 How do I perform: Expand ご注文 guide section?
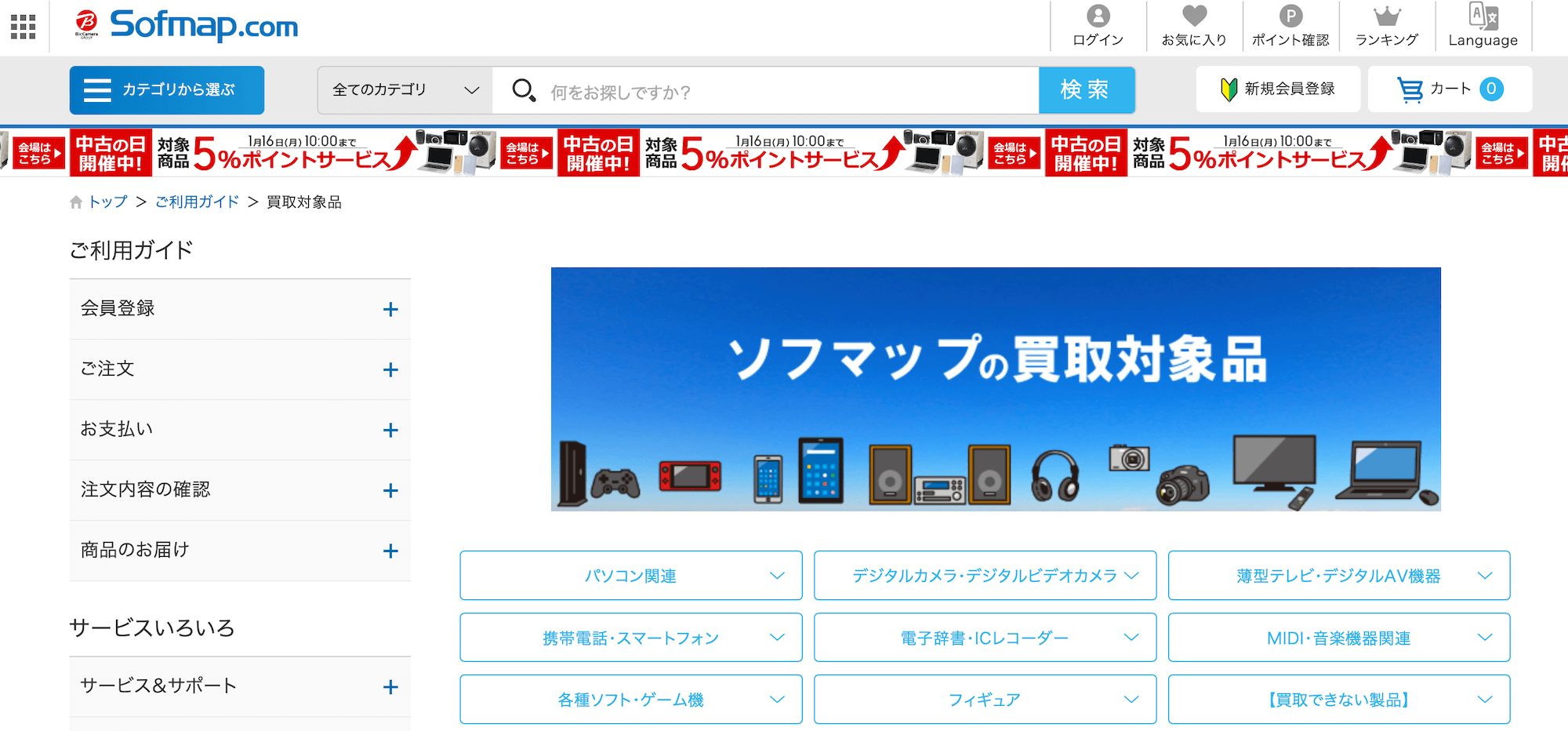[240, 369]
